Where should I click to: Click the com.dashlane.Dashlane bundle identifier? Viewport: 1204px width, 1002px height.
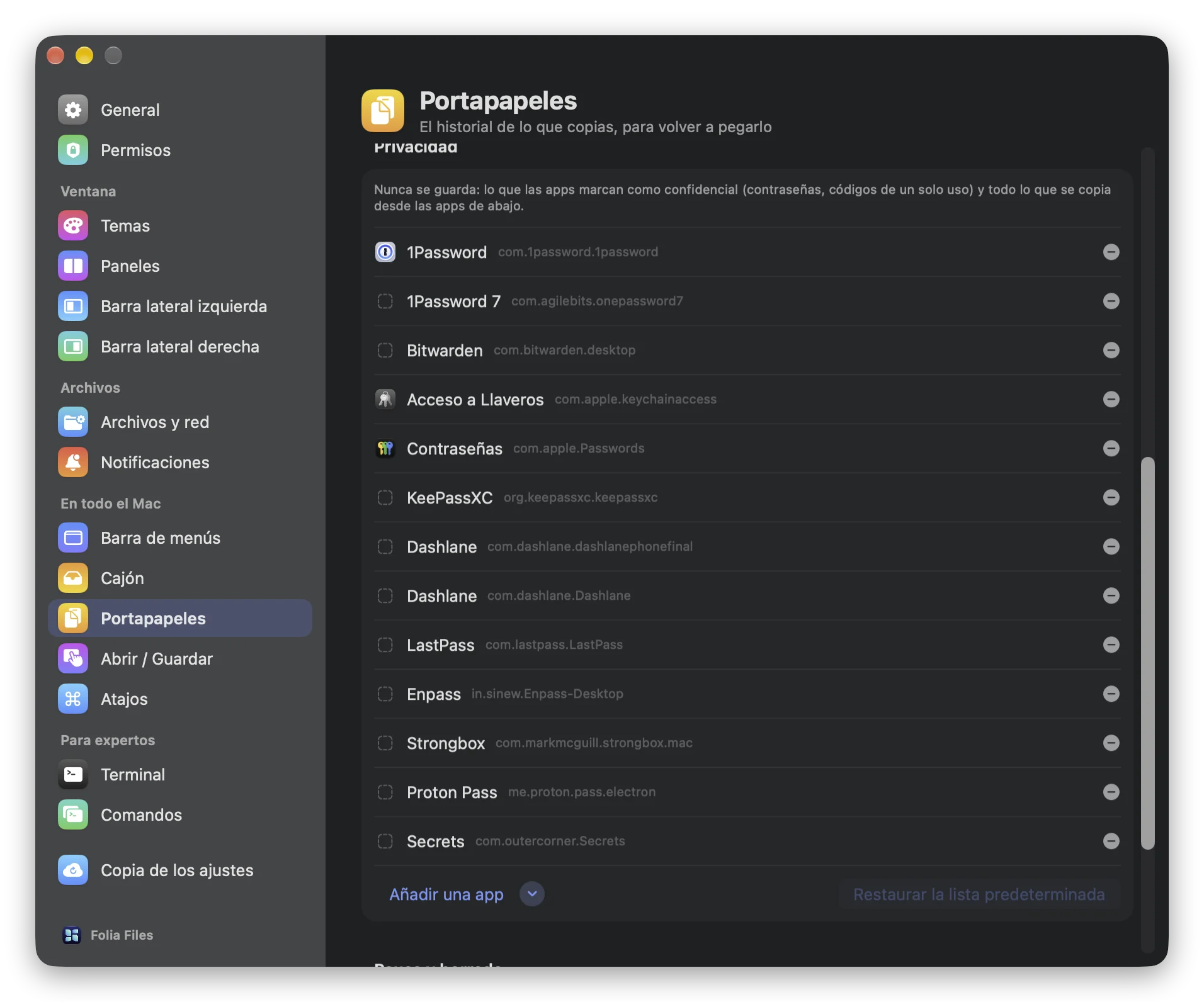point(559,596)
